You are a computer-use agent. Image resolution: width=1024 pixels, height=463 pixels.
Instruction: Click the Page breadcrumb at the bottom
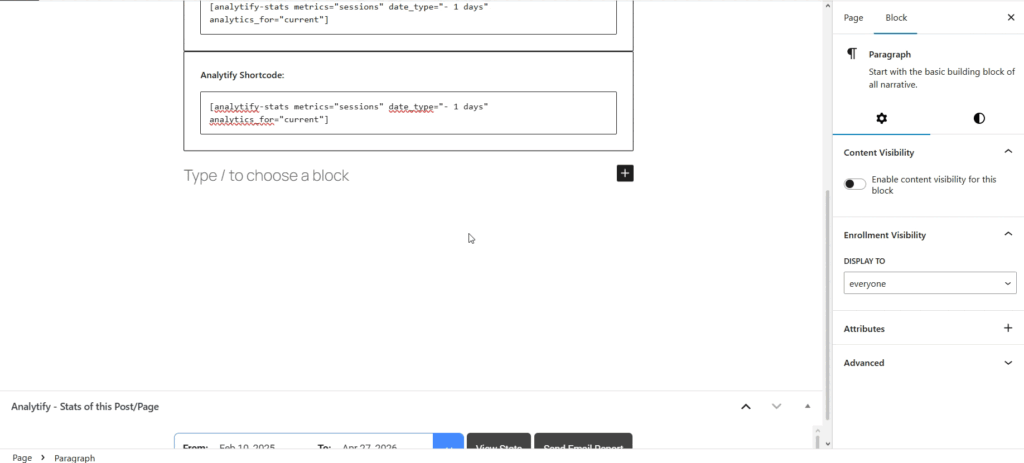(22, 458)
